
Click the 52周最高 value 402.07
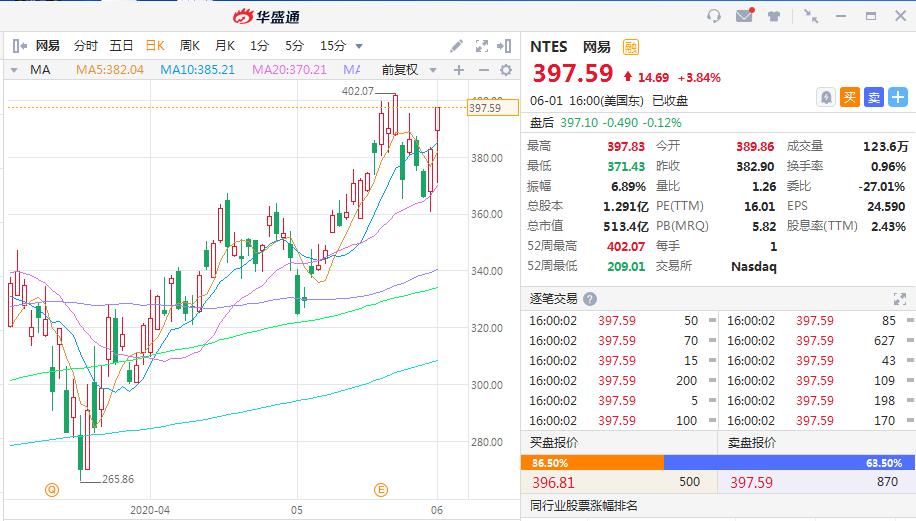click(x=626, y=246)
